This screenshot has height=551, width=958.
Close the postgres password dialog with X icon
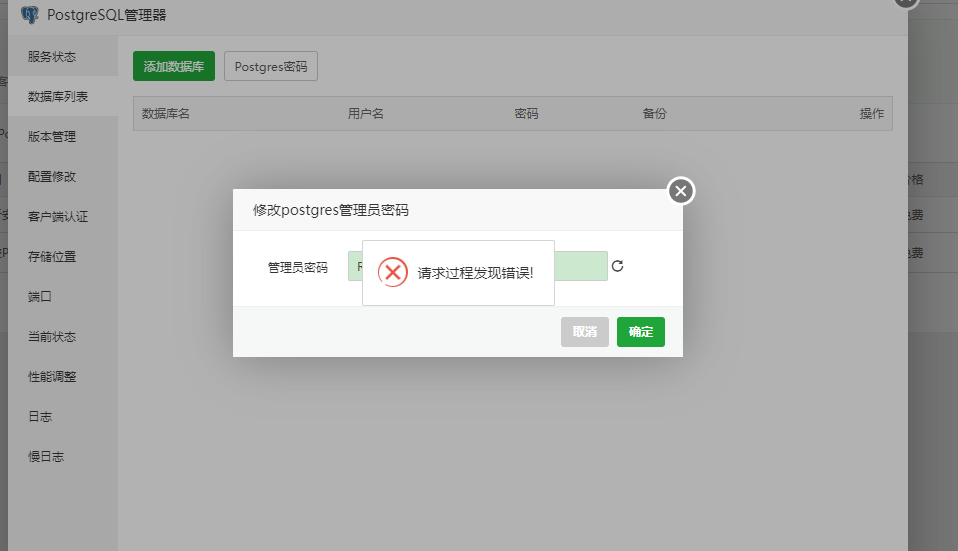[681, 191]
